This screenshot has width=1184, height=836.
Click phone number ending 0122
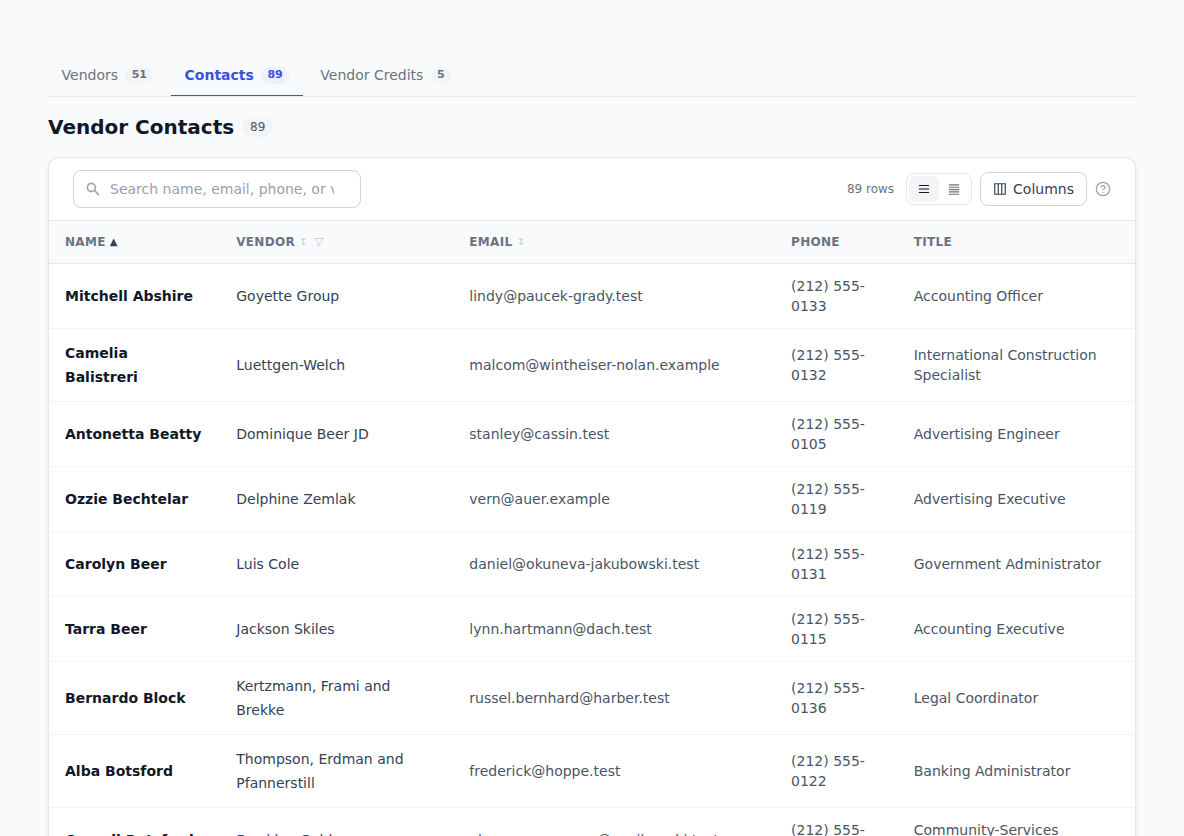(828, 771)
